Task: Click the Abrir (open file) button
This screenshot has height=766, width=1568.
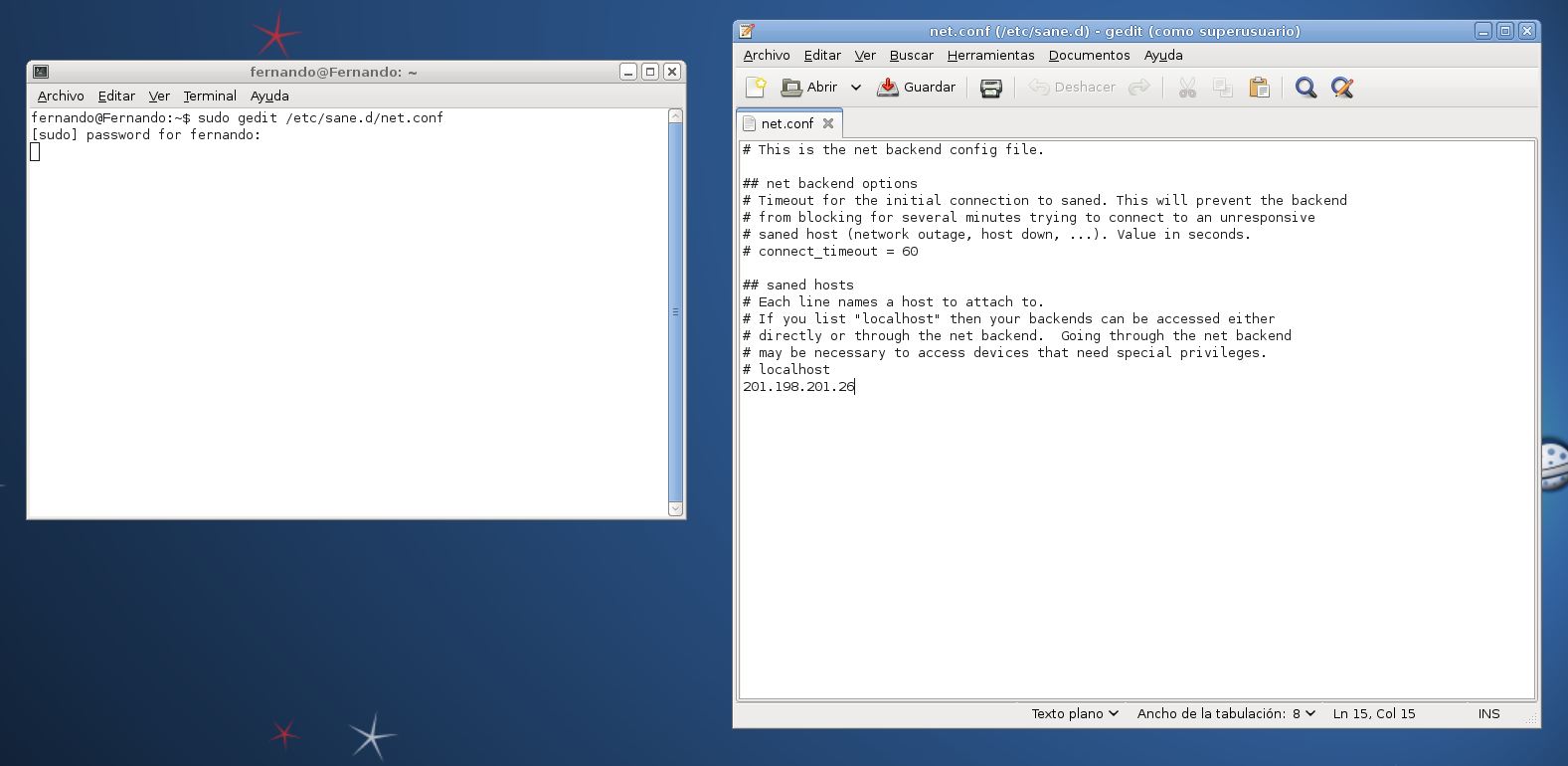Action: coord(810,88)
